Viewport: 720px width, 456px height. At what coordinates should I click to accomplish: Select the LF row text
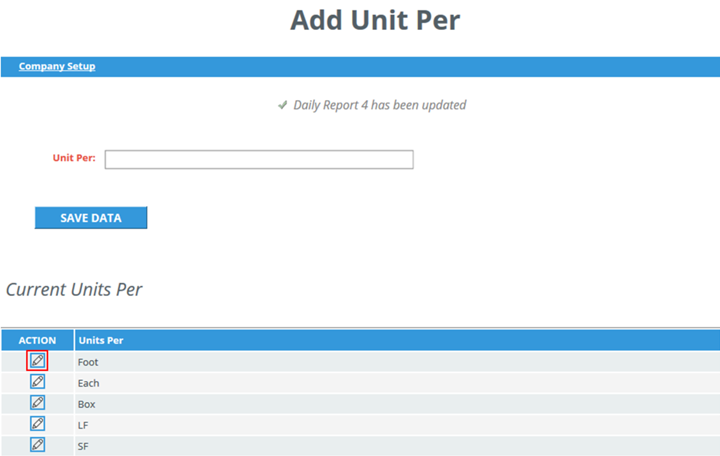pyautogui.click(x=83, y=426)
